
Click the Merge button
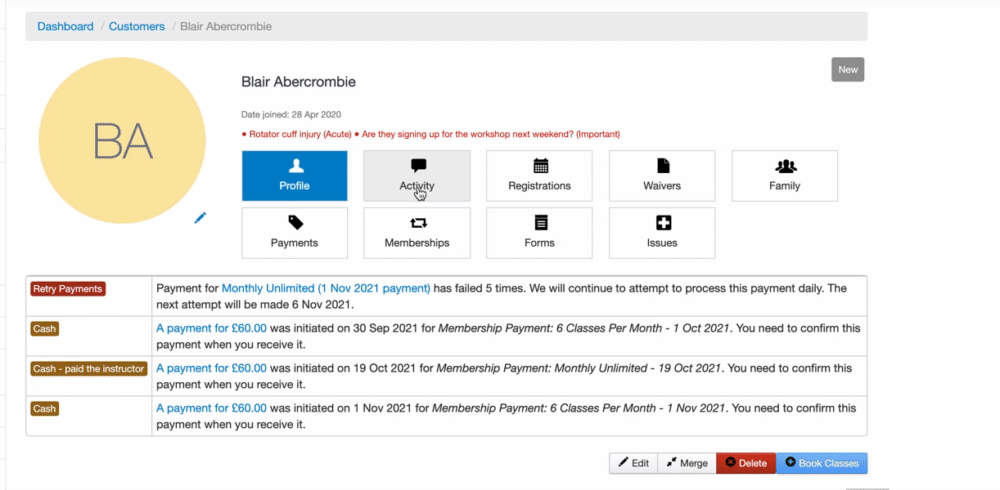[687, 463]
